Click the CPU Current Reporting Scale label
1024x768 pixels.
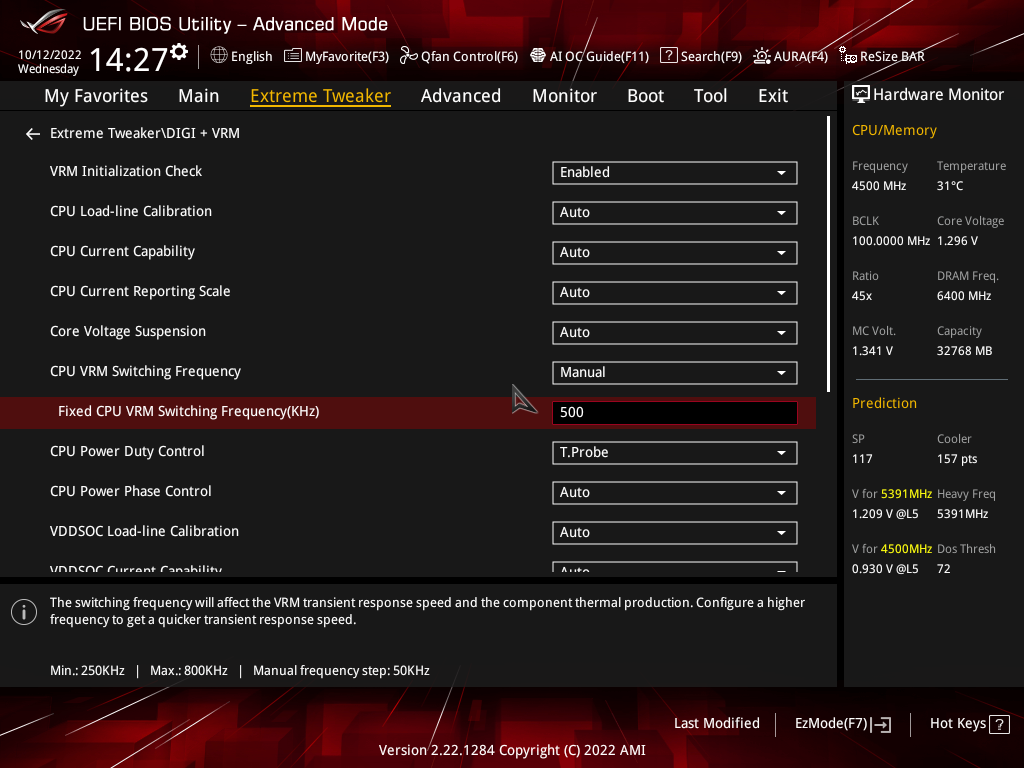140,292
